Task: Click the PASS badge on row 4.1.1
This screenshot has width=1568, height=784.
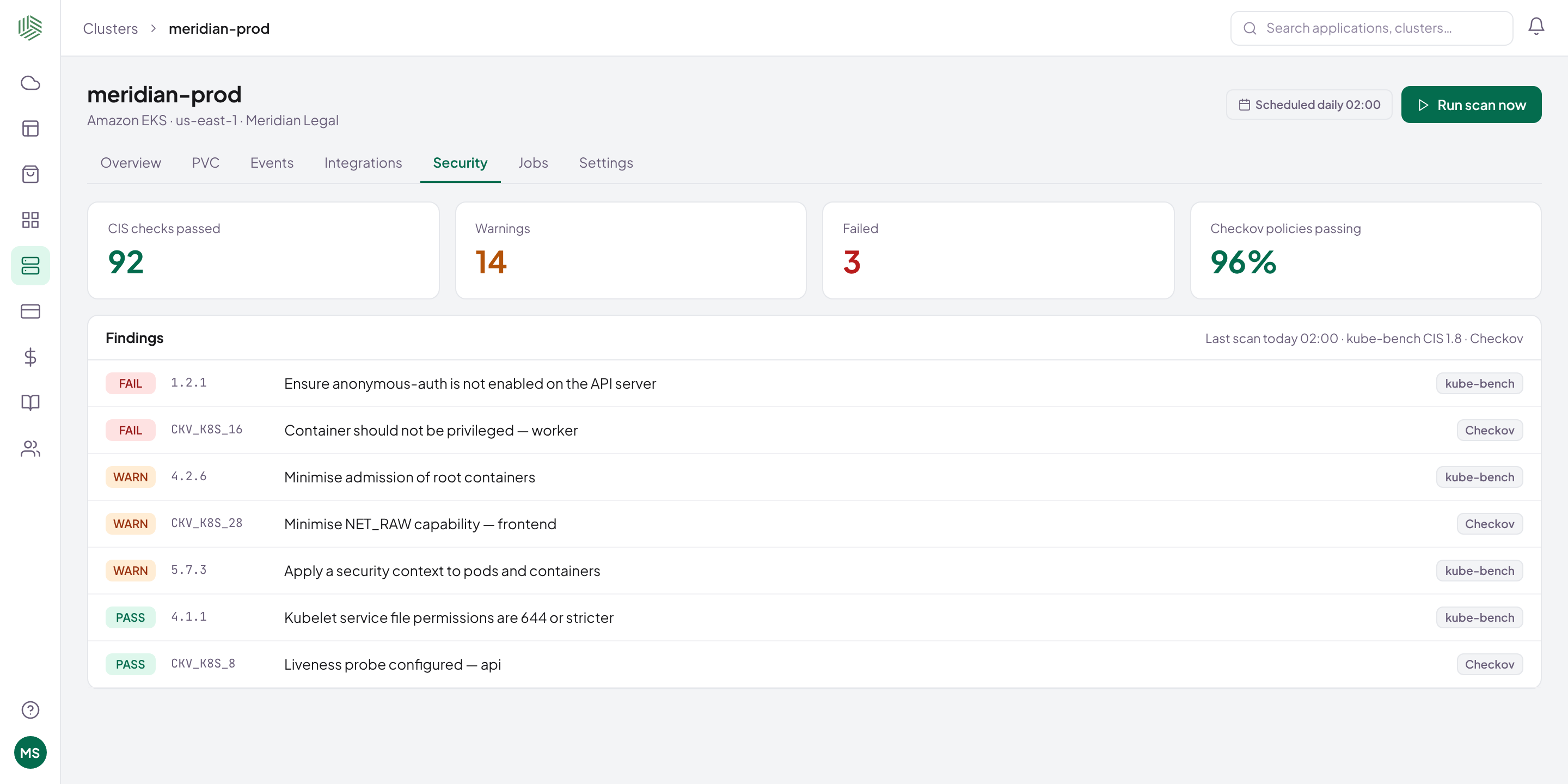Action: pos(130,618)
